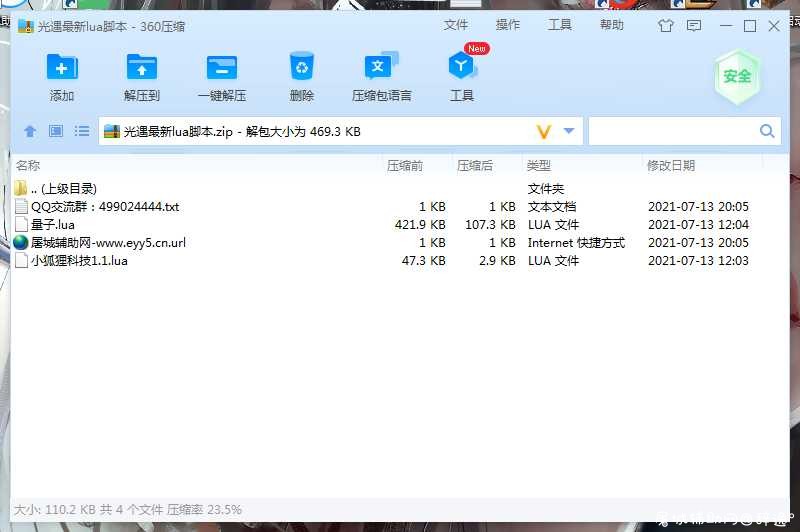
Task: Click file icon next to 量子.lua
Action: (x=21, y=224)
